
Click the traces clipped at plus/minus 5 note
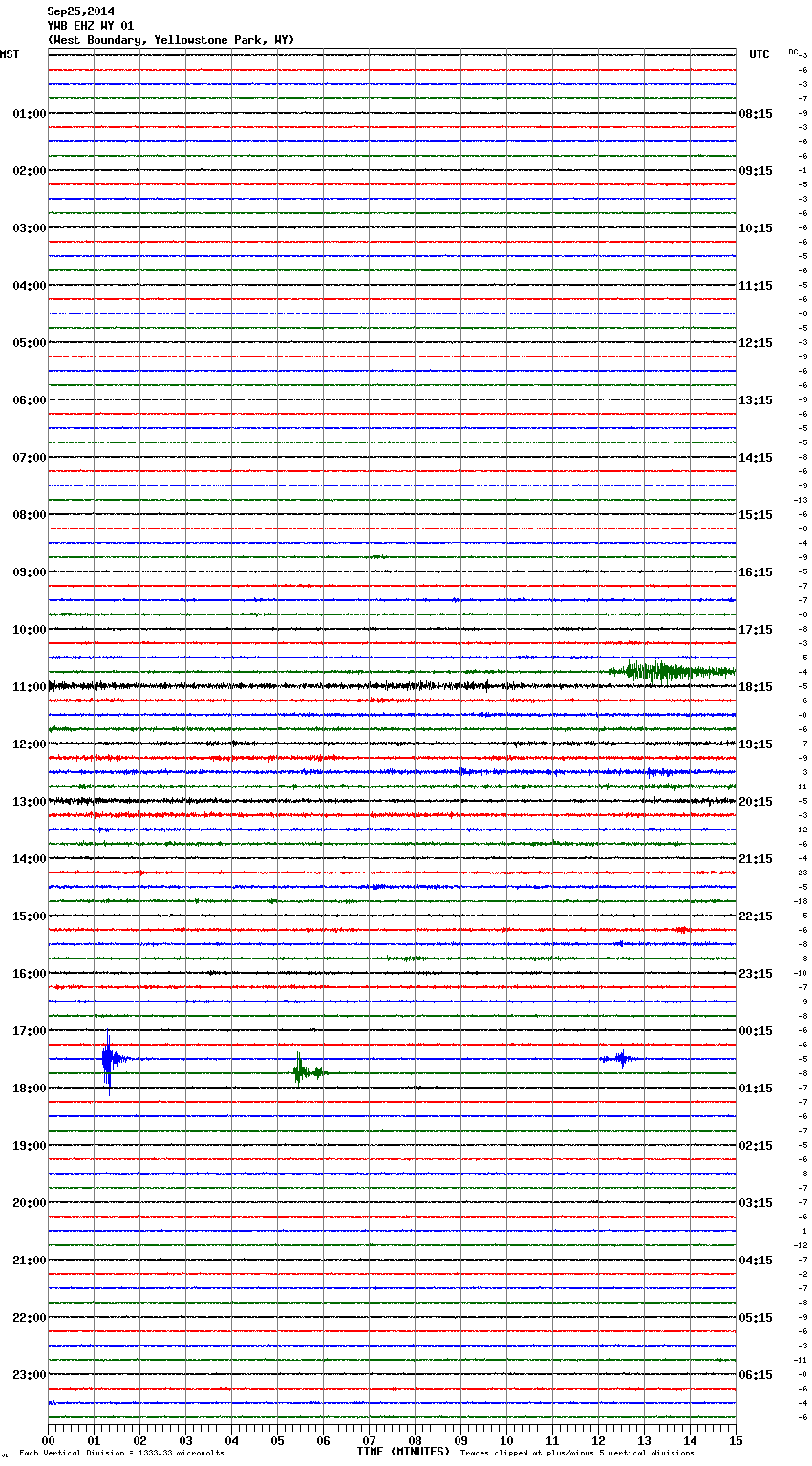(577, 1453)
